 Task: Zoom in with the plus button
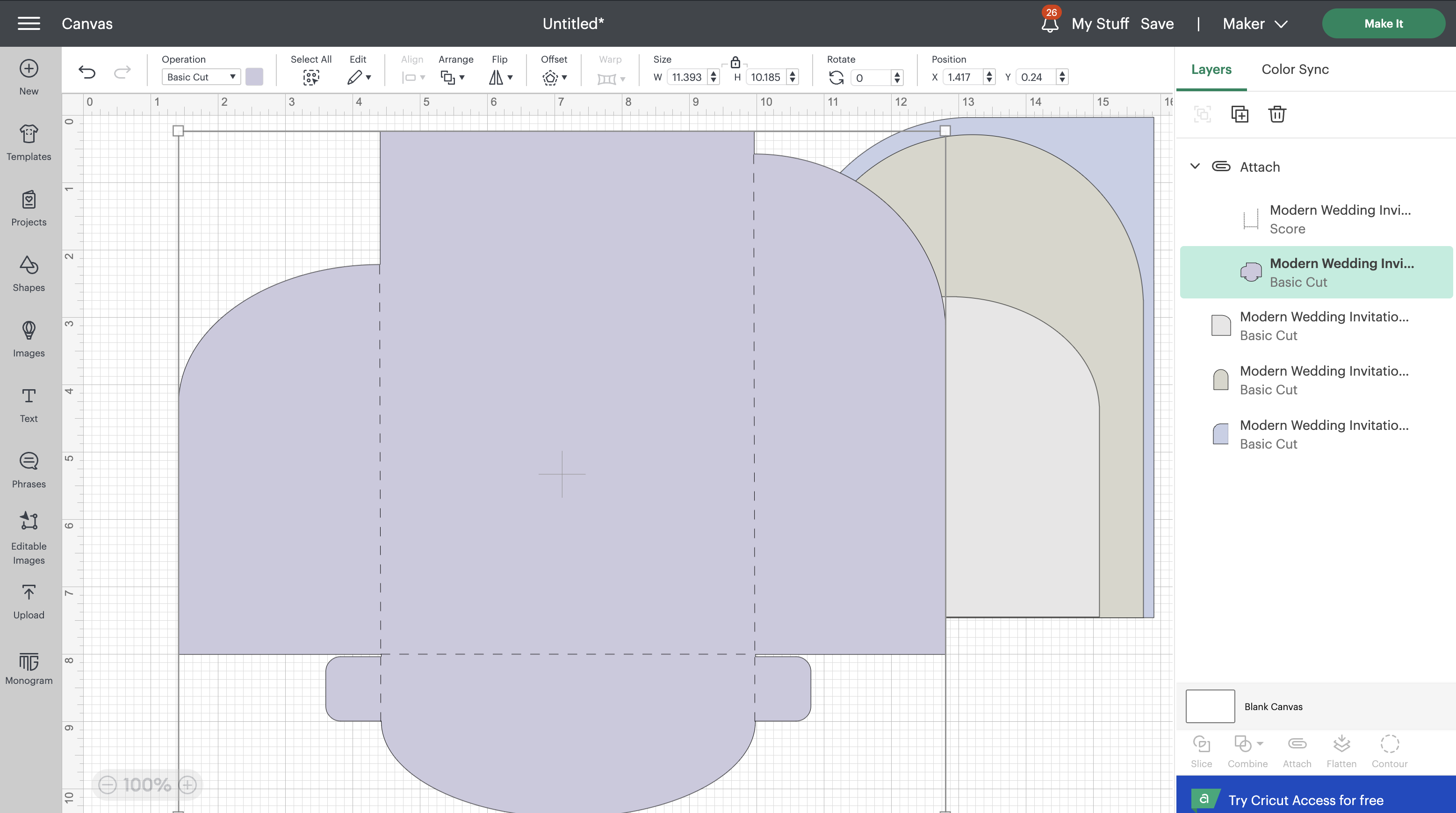click(x=187, y=785)
